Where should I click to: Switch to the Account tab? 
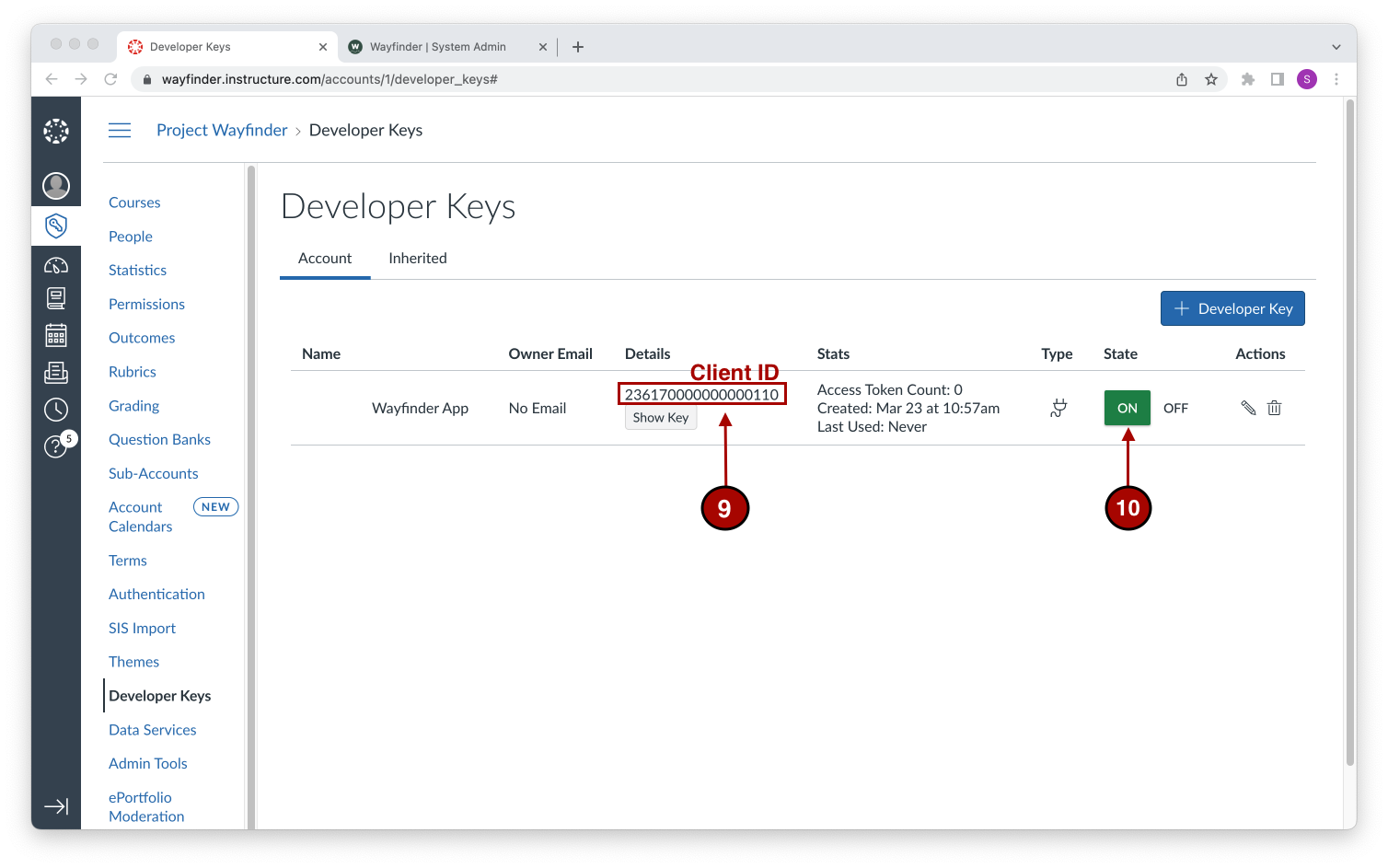(x=325, y=259)
